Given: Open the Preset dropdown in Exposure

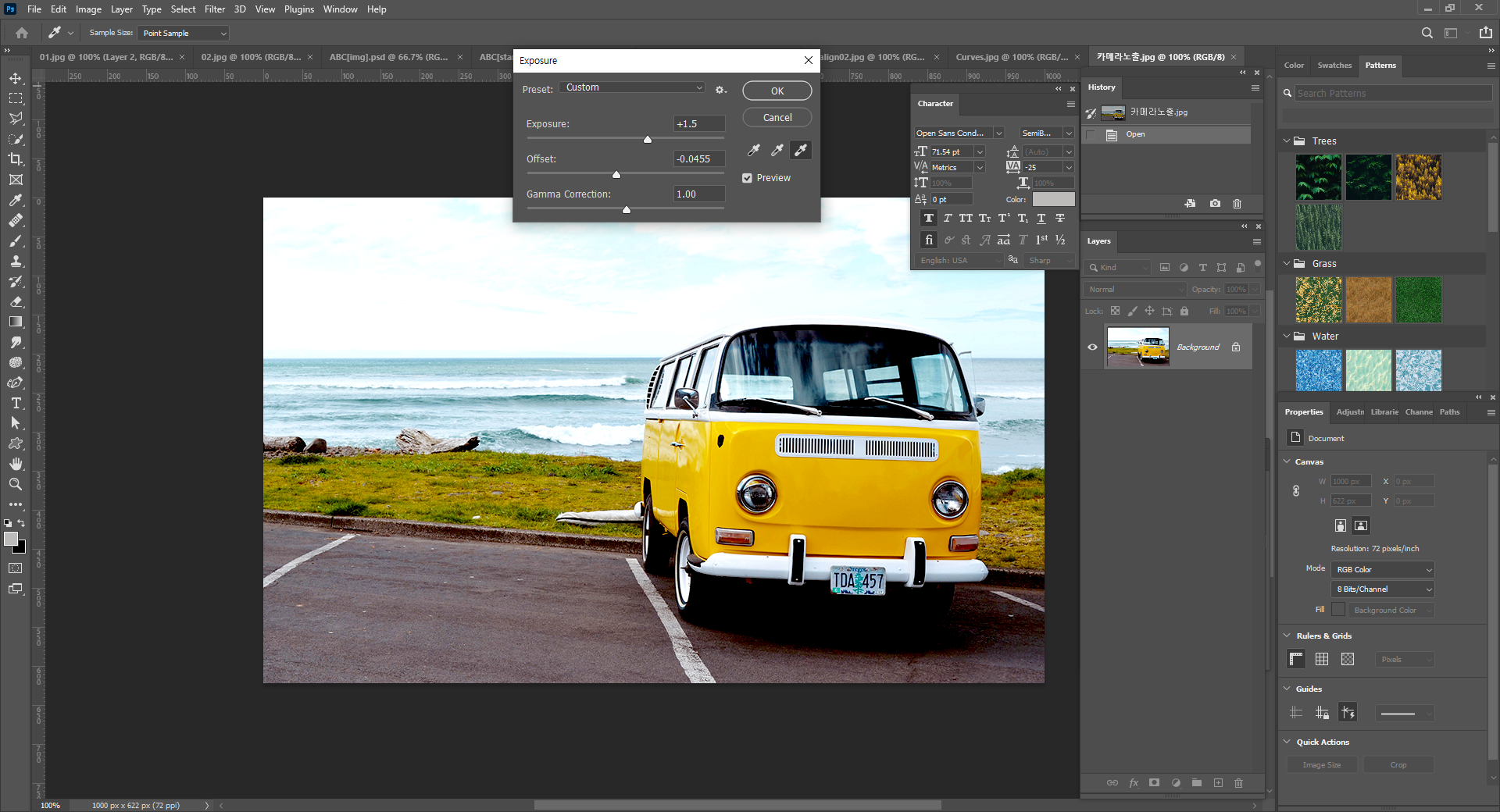Looking at the screenshot, I should (x=633, y=87).
